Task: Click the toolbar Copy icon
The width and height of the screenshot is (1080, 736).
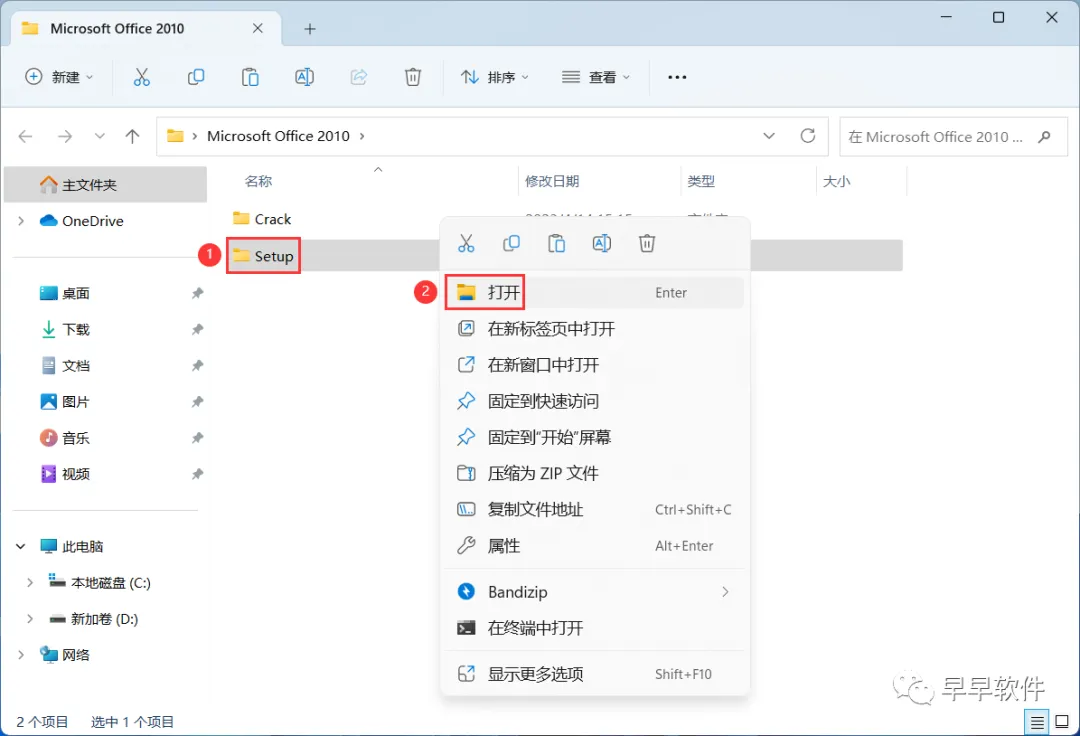Action: click(196, 77)
